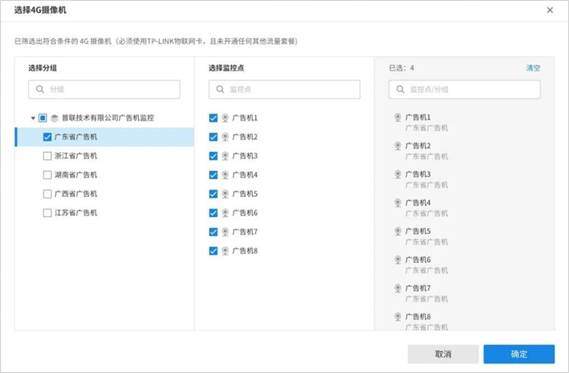Click the camera icon next to 广告机5 in middle list

[225, 194]
